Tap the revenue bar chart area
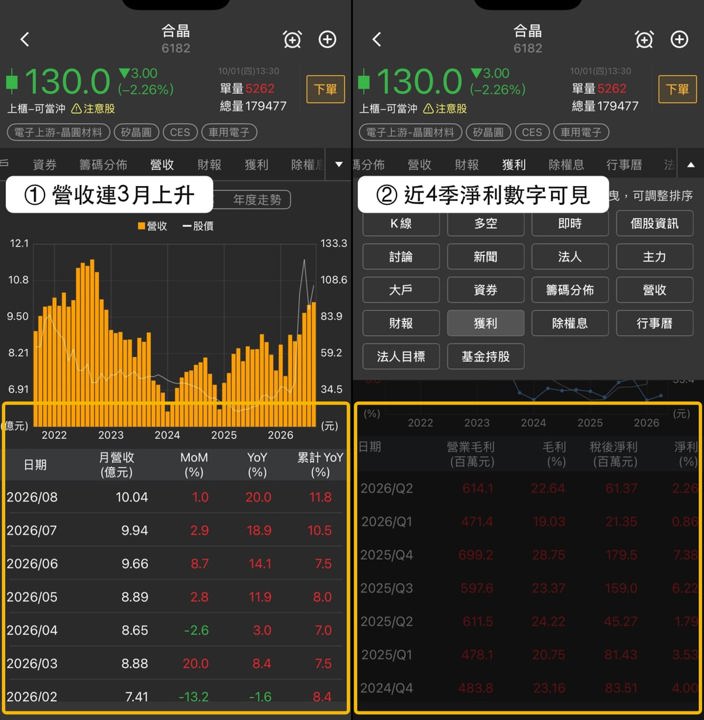 pyautogui.click(x=175, y=335)
